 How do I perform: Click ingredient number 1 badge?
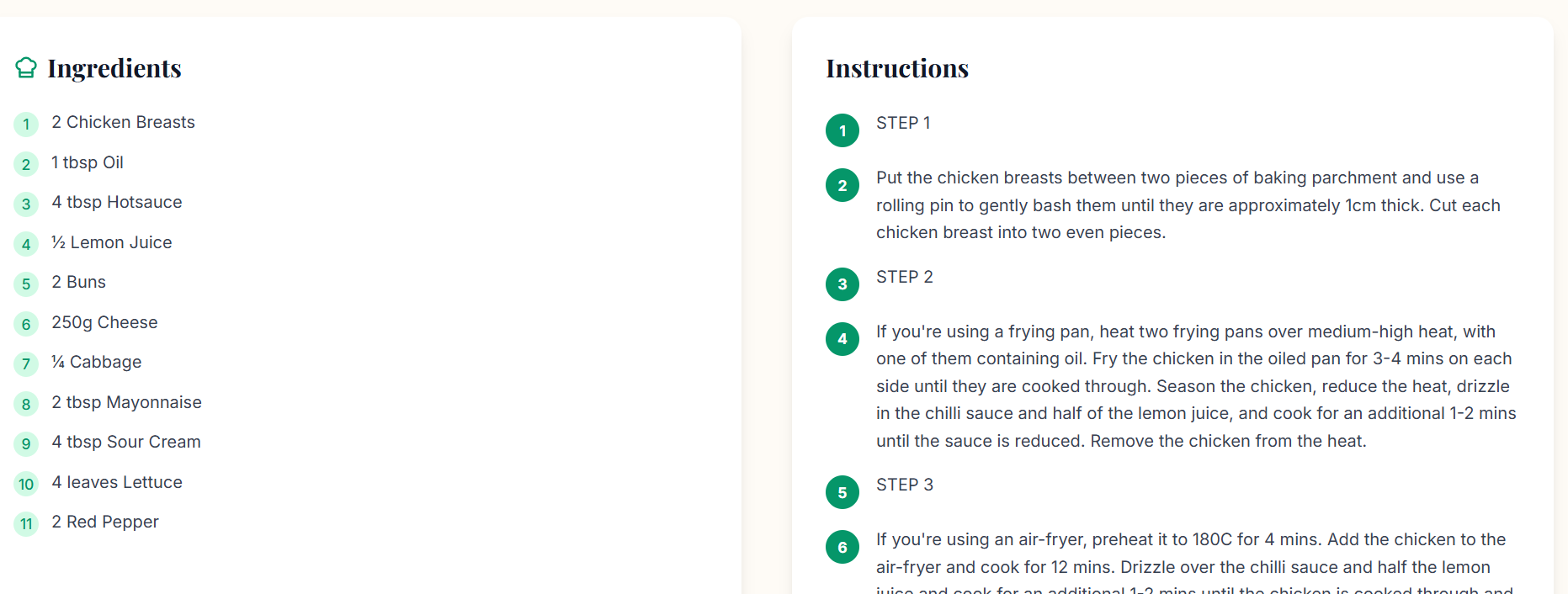click(26, 125)
